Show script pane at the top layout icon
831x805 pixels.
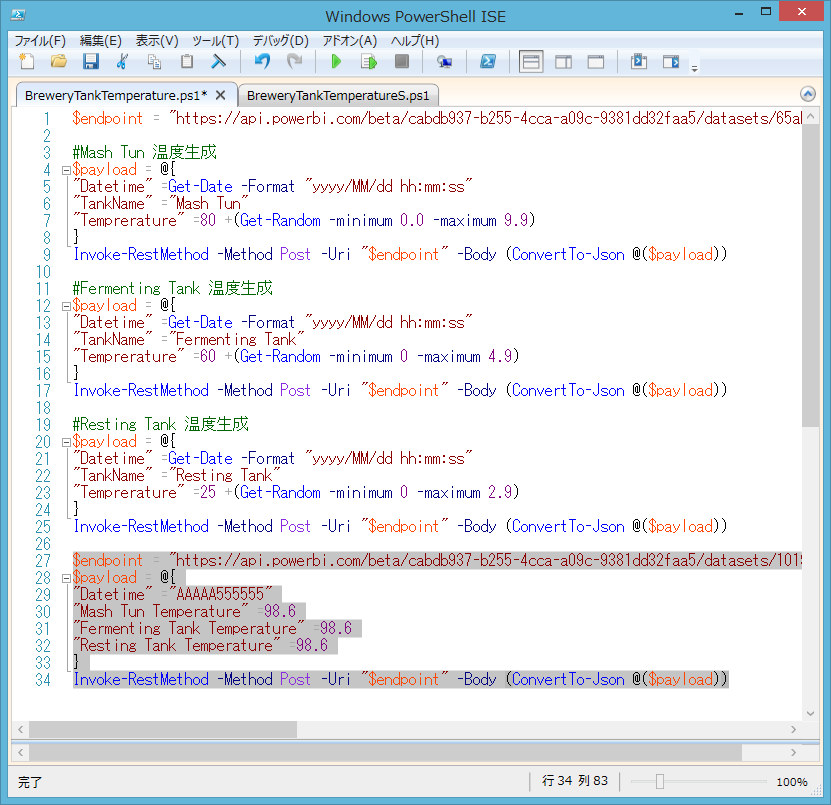531,61
